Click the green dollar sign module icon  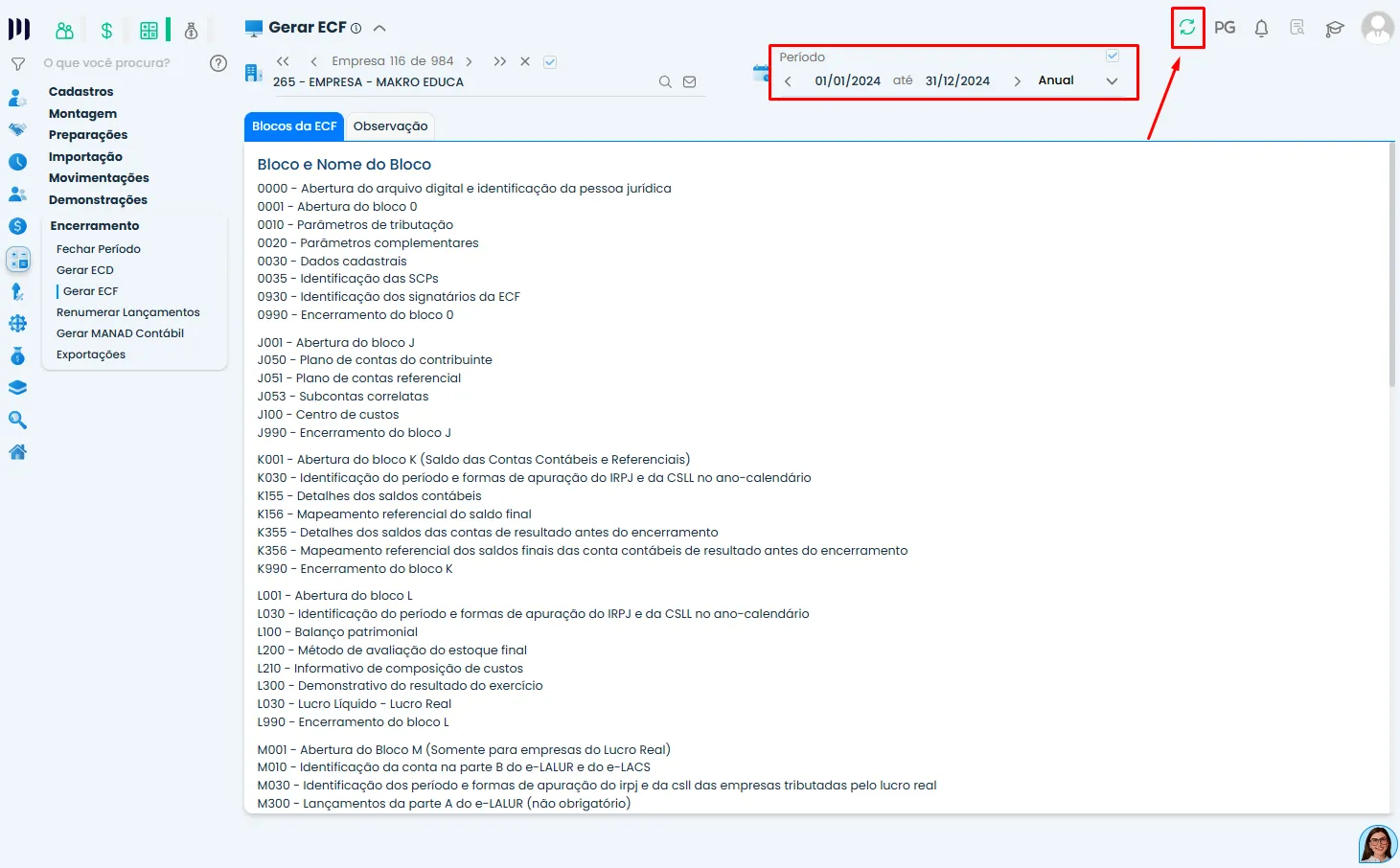click(x=106, y=31)
